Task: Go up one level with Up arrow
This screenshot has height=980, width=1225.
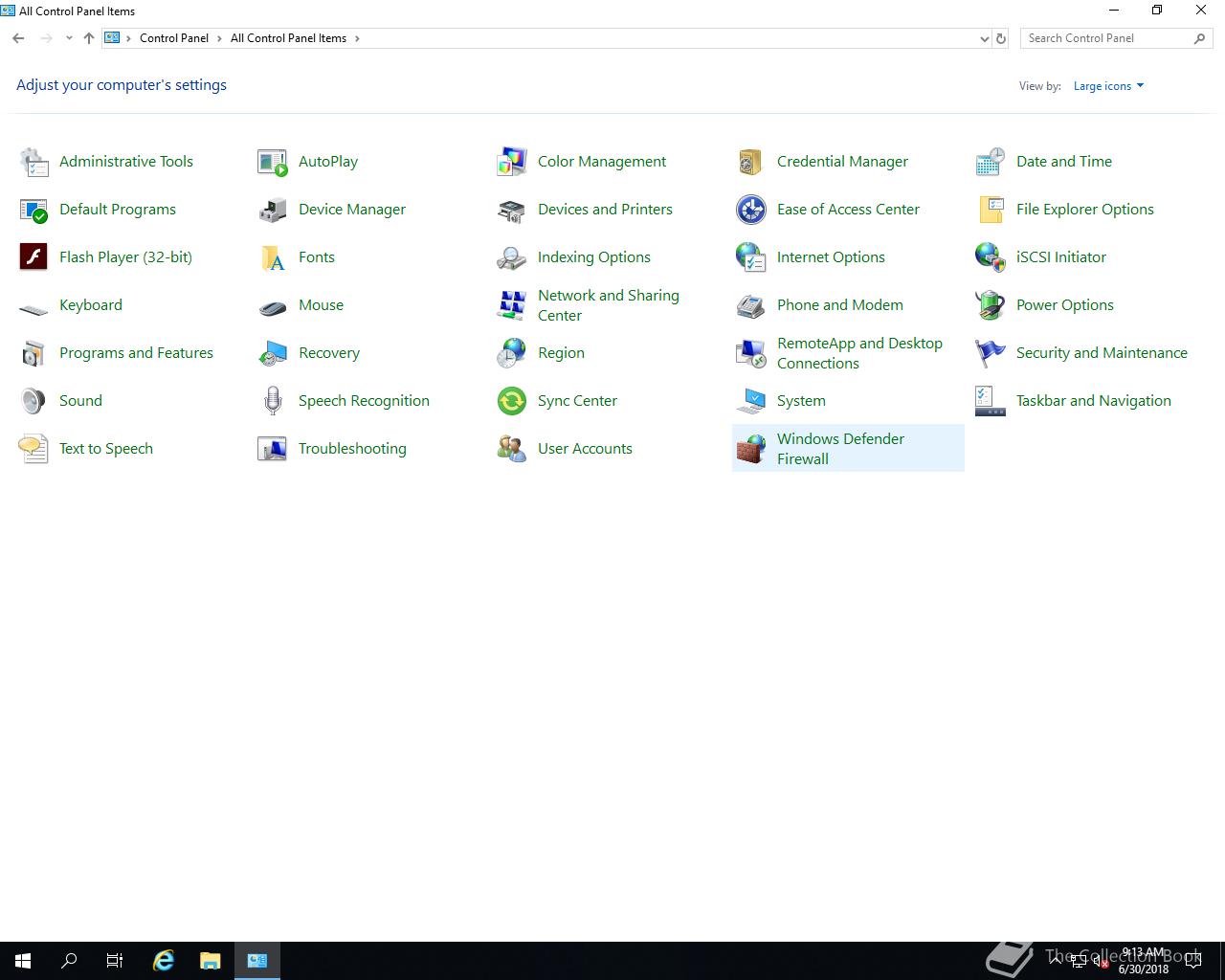Action: tap(89, 38)
